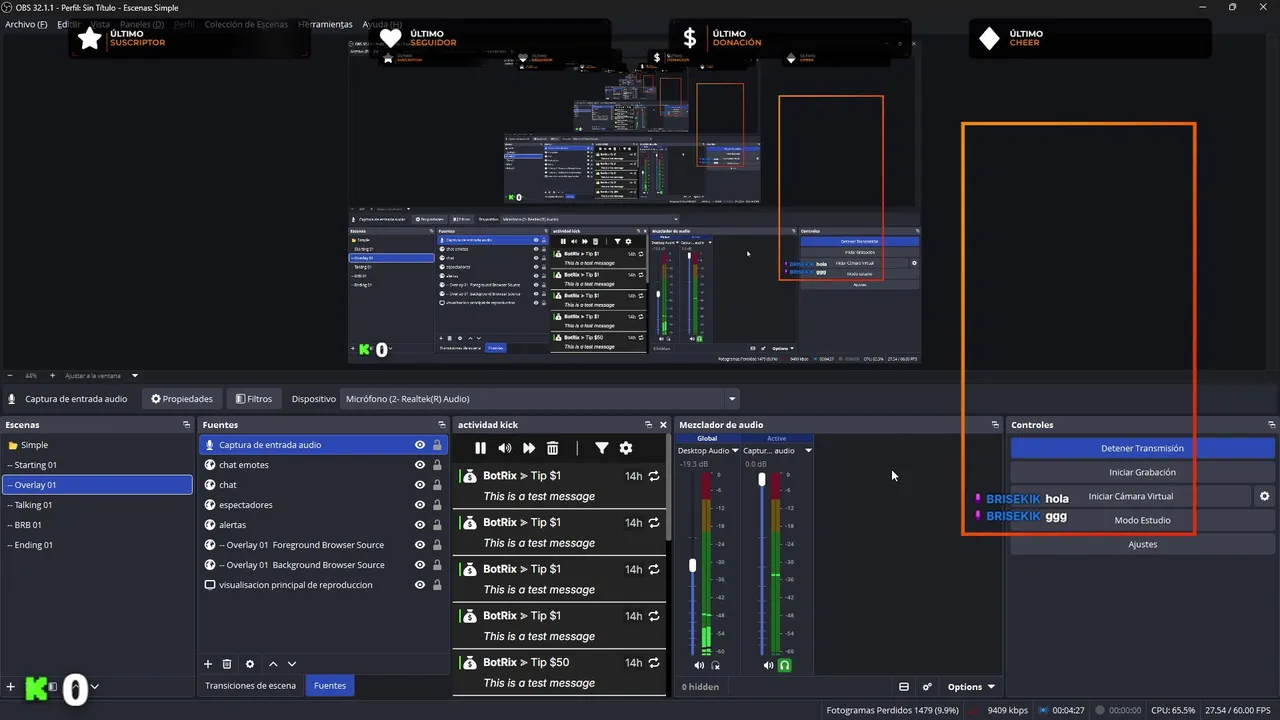Undock the Controles panel
This screenshot has width=1280, height=720.
(1272, 425)
